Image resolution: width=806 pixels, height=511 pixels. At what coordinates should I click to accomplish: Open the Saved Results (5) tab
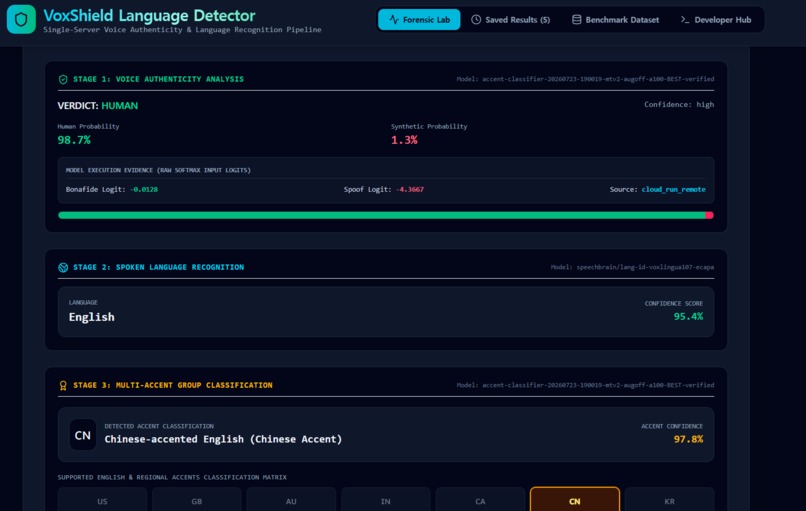[510, 20]
